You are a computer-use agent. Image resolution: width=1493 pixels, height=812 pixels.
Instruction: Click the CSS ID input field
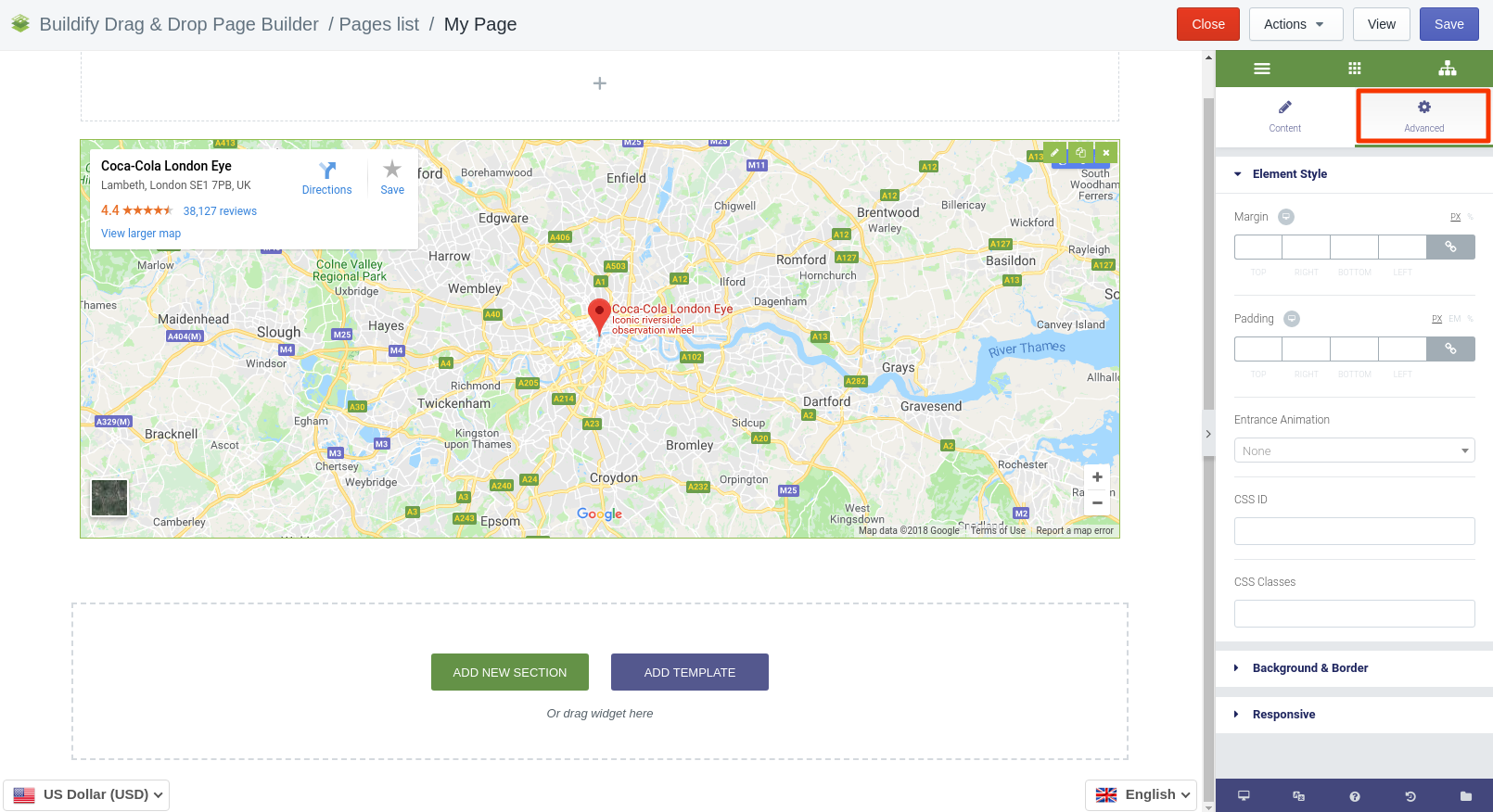click(x=1354, y=531)
